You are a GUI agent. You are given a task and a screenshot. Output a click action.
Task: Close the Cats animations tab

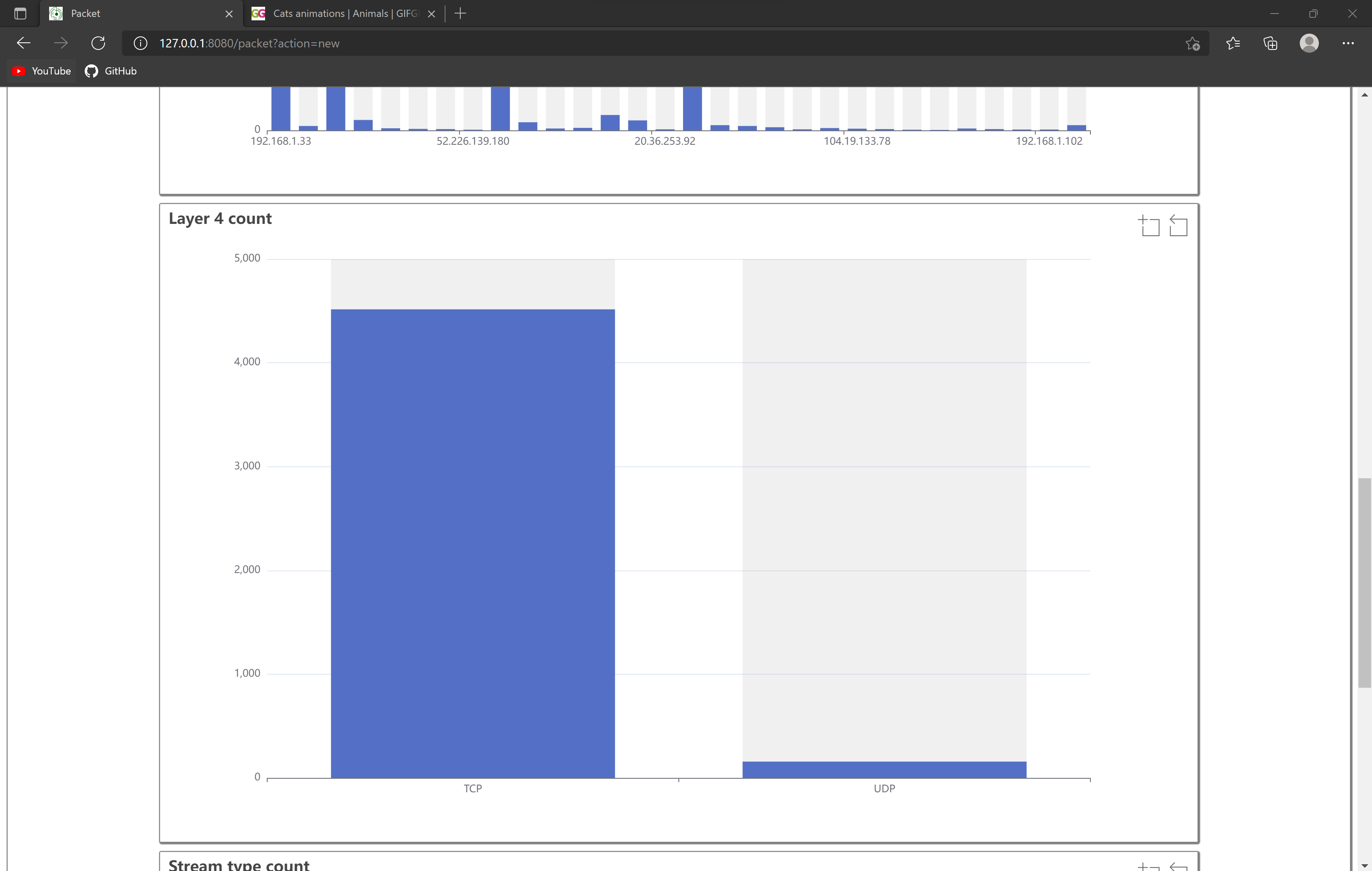click(x=432, y=14)
